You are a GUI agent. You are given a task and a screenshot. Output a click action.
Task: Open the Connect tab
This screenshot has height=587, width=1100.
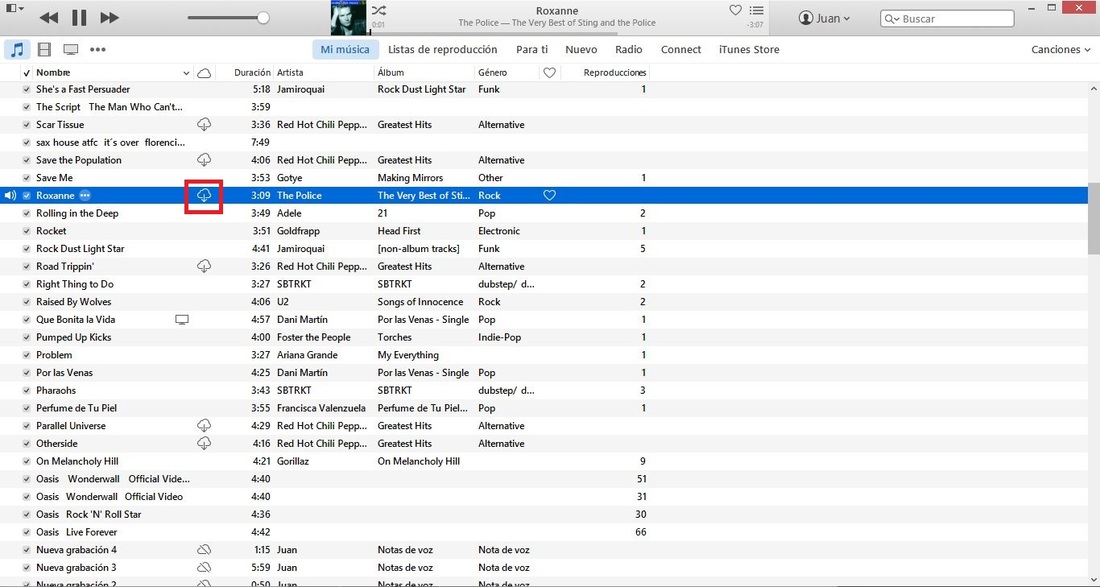point(680,49)
